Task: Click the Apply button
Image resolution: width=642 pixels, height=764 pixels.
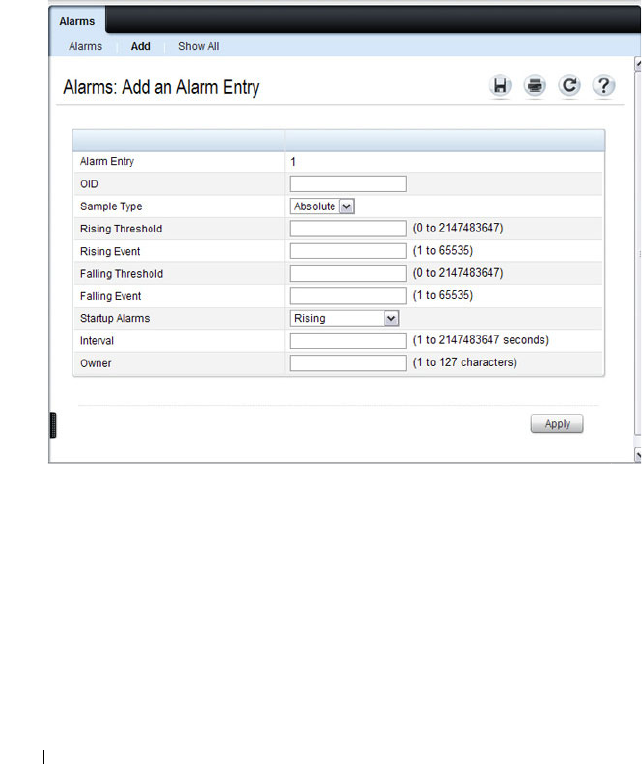Action: [x=557, y=423]
